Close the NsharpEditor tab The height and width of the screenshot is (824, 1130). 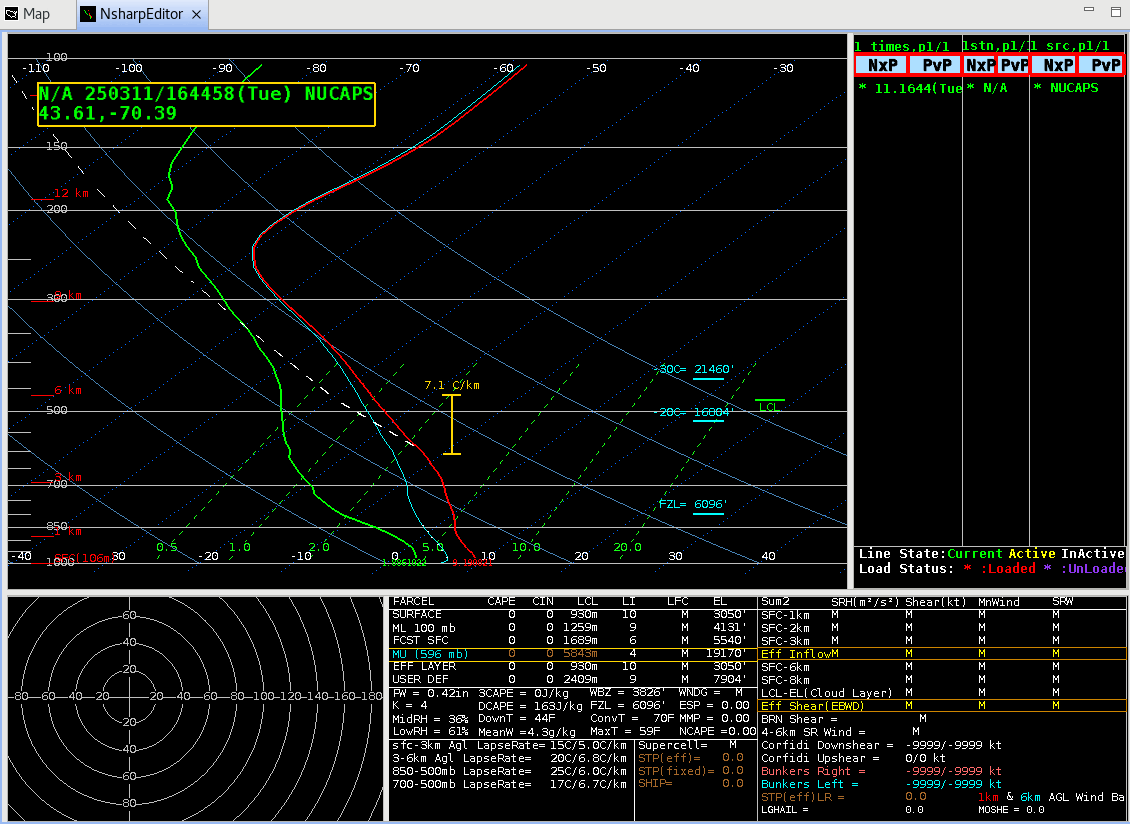(x=197, y=14)
